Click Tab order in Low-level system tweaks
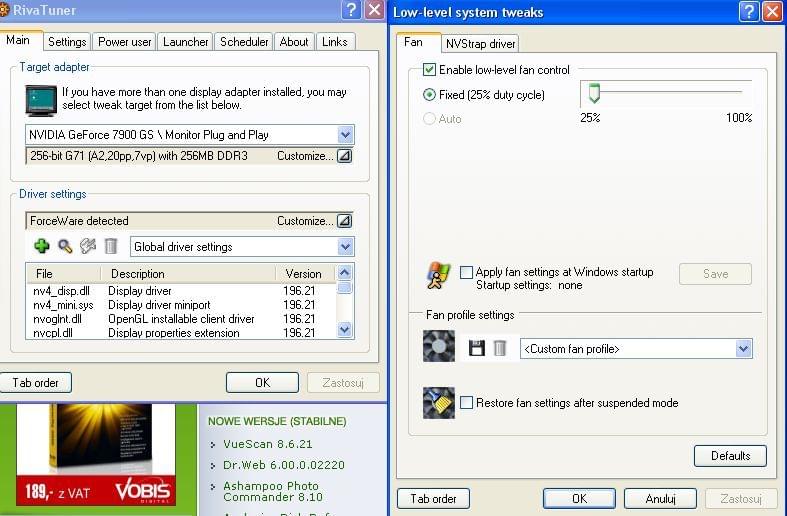 click(x=433, y=498)
